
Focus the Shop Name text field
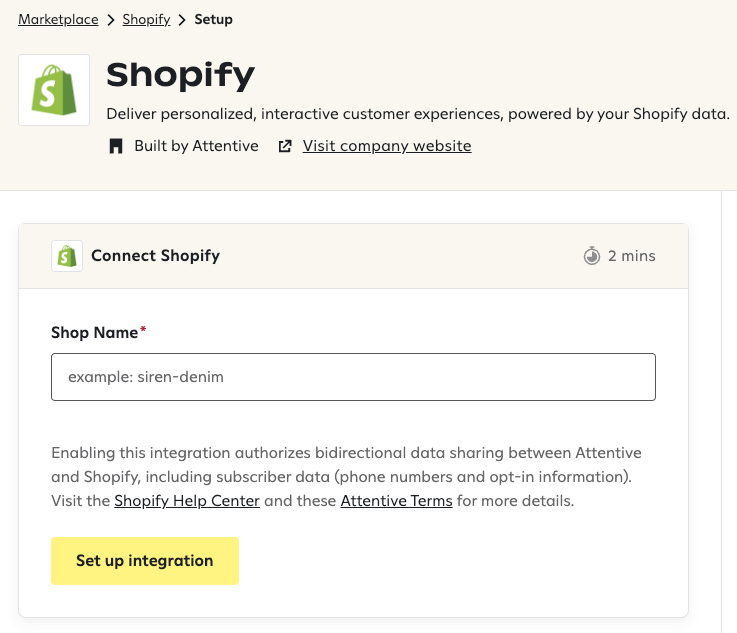353,377
